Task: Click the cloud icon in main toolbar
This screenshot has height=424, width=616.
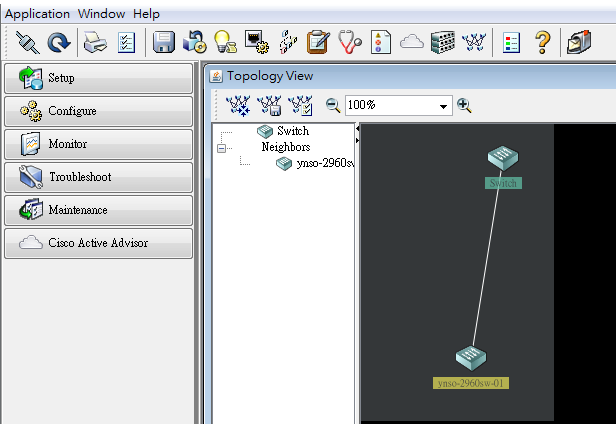Action: click(x=412, y=42)
